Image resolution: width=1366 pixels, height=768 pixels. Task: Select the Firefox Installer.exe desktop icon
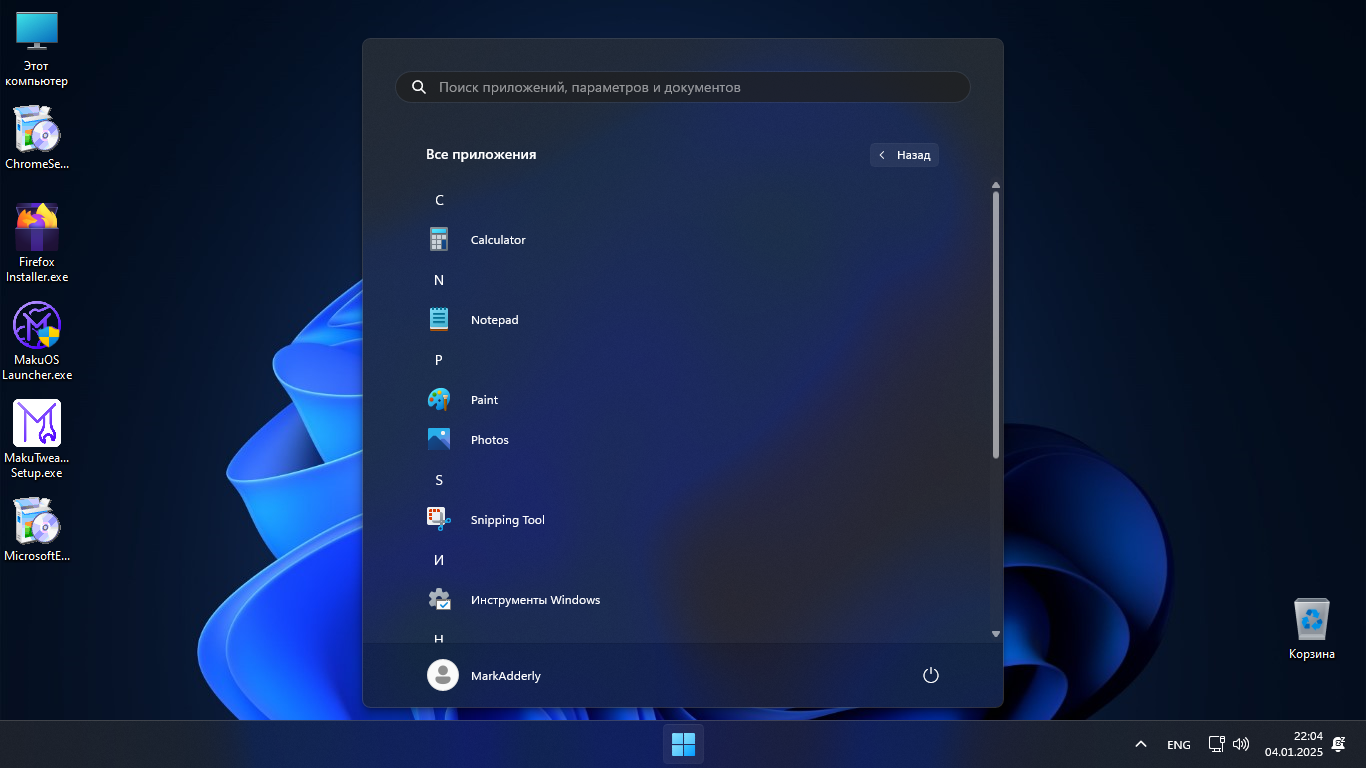coord(37,243)
